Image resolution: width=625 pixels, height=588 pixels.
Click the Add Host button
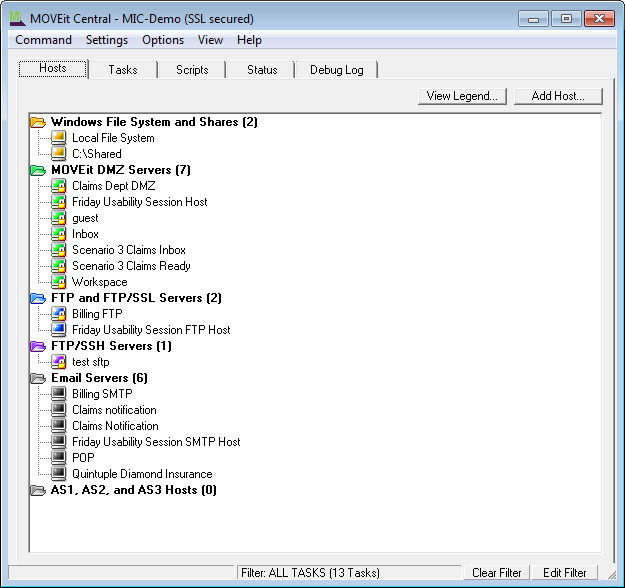(x=558, y=96)
